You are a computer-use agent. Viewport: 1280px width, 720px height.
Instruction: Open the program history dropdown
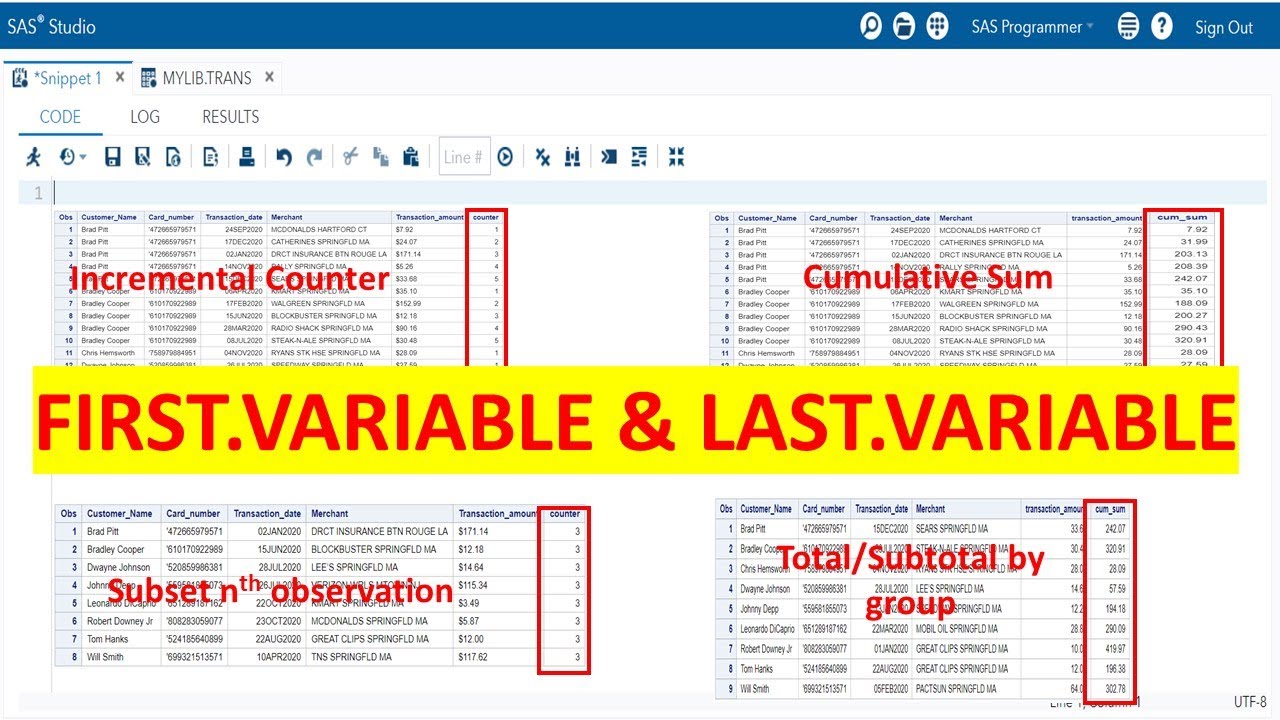tap(73, 157)
